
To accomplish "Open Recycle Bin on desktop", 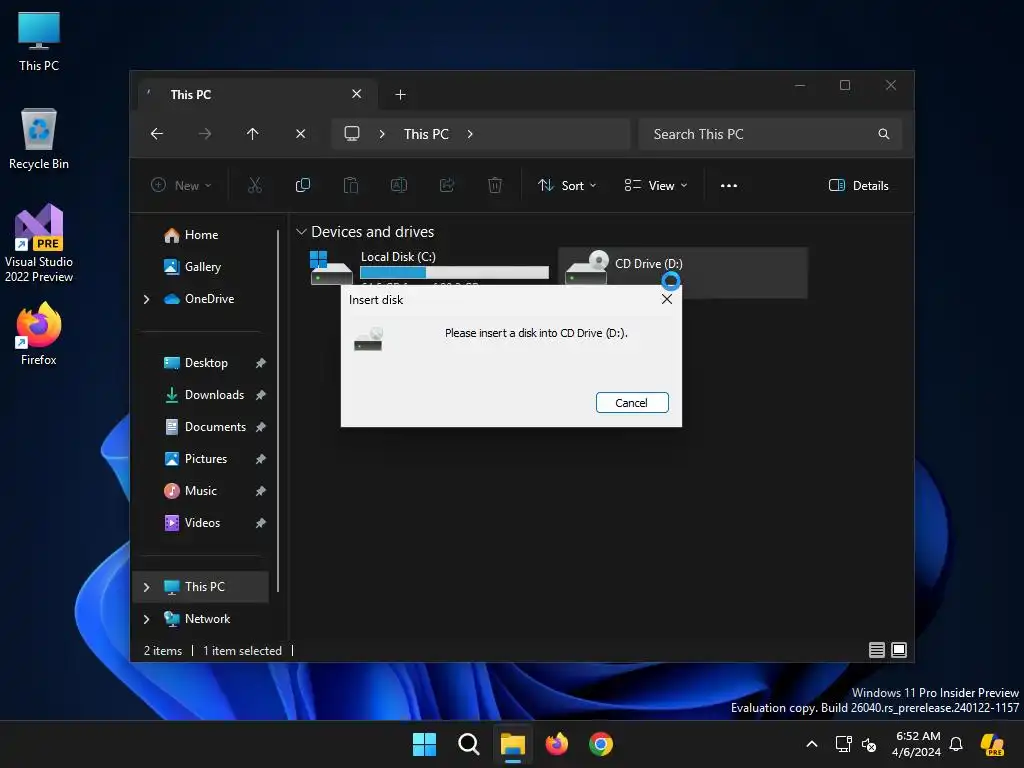I will point(39,139).
